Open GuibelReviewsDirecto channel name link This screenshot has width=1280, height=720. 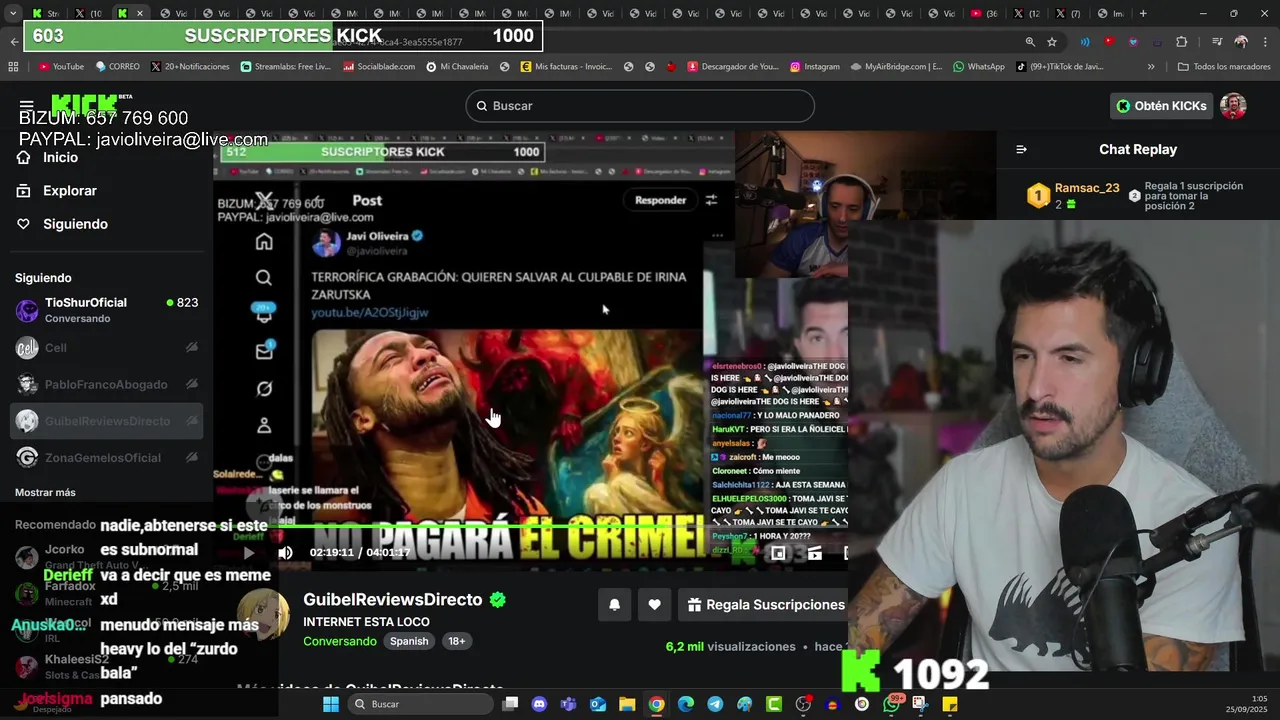[x=393, y=600]
